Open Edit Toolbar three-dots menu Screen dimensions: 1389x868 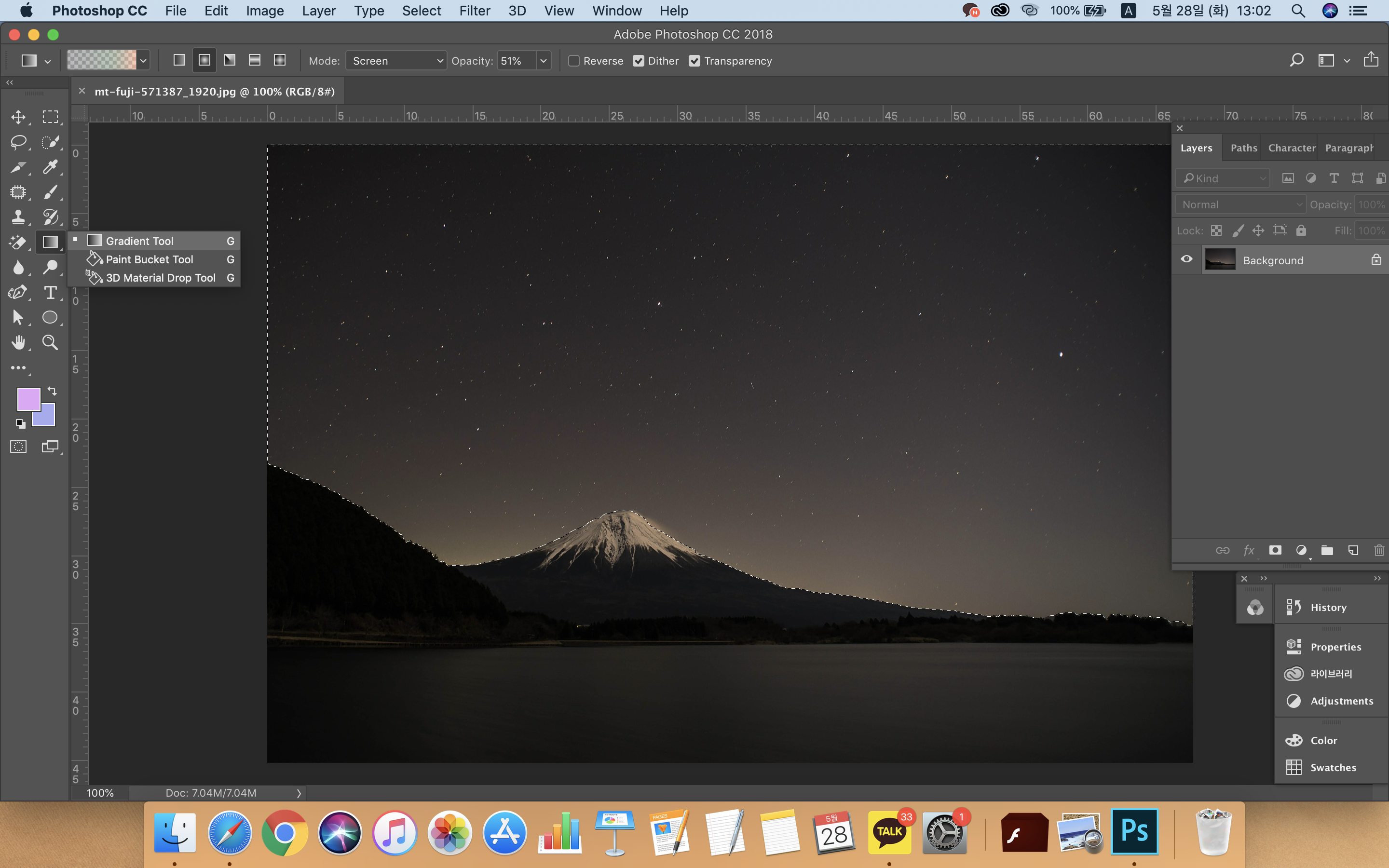[18, 368]
